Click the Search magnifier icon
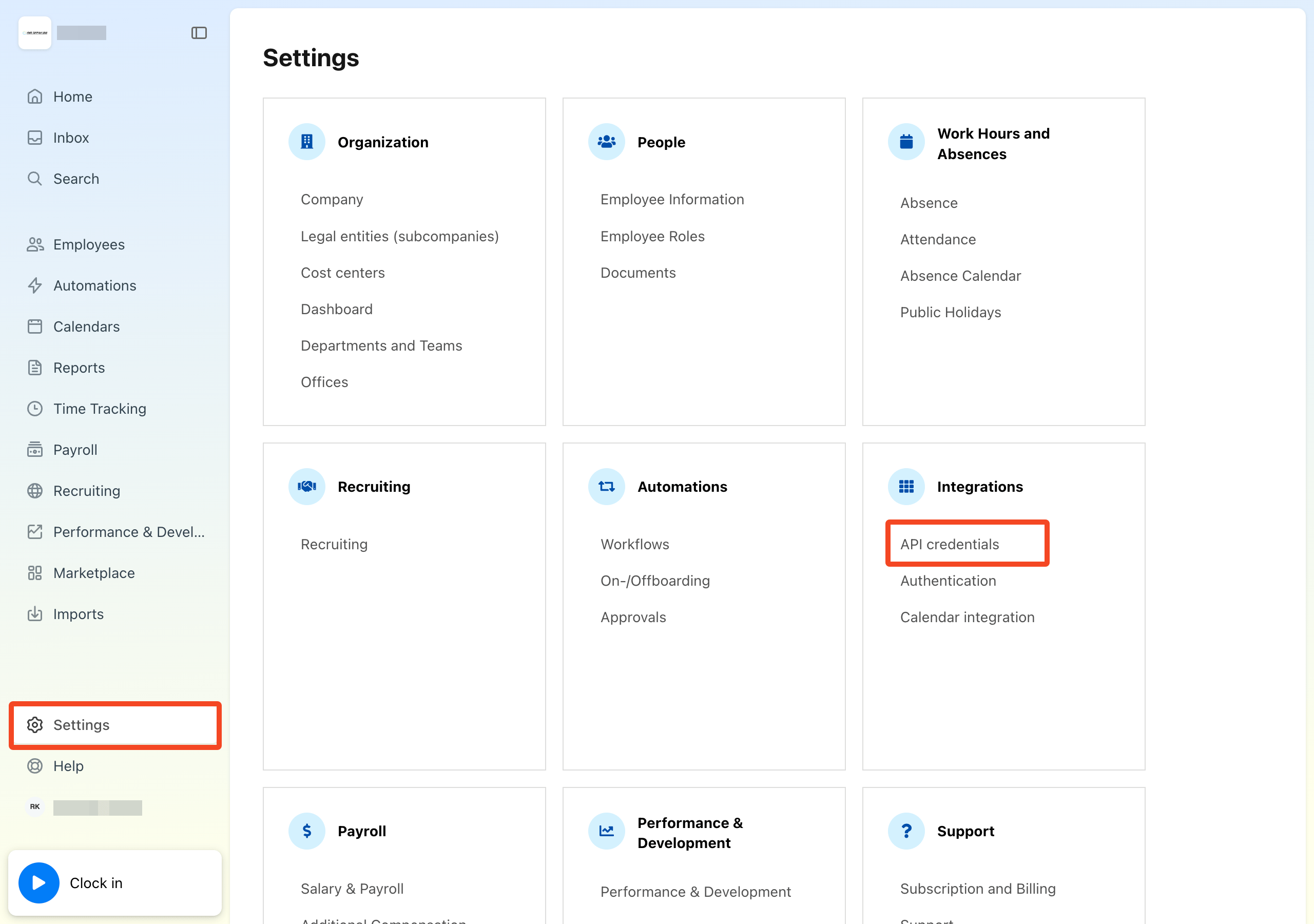1314x924 pixels. point(35,179)
